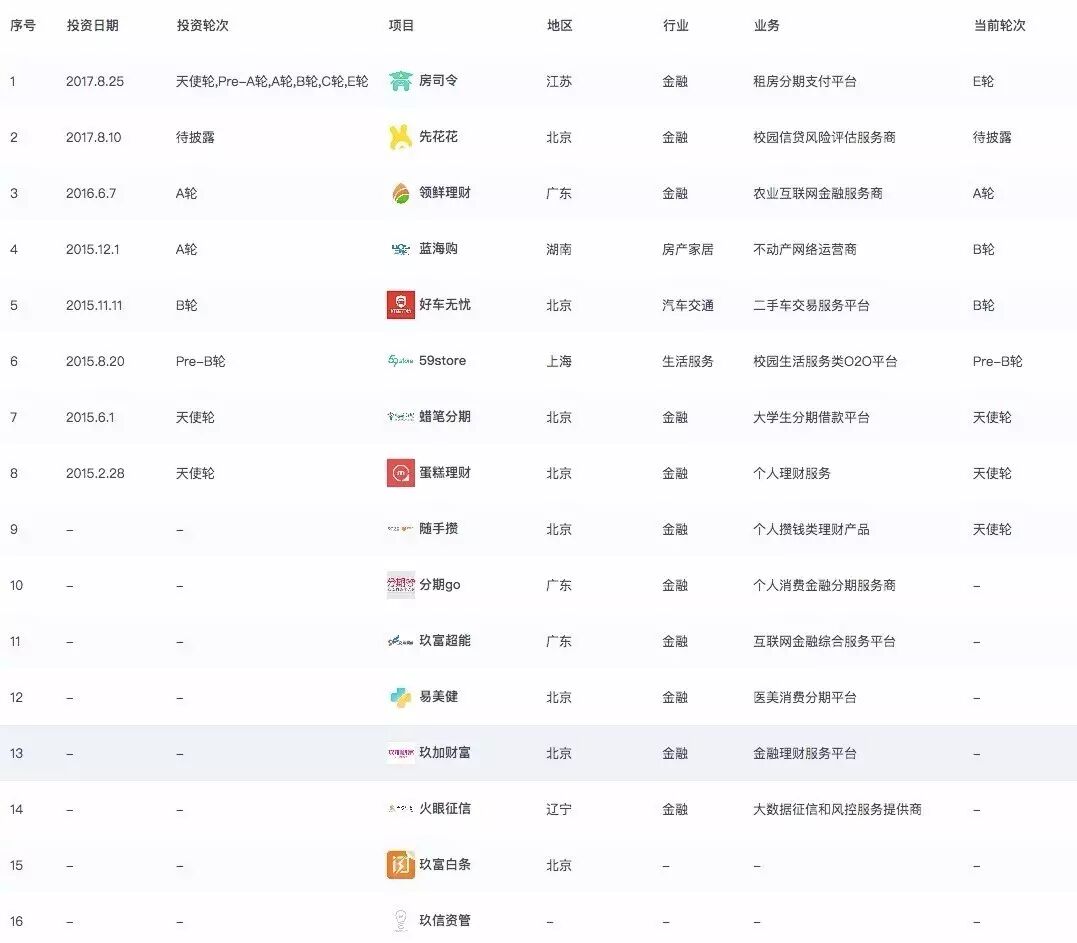Open the 好车无忧 project link
The height and width of the screenshot is (943, 1077).
(x=445, y=305)
